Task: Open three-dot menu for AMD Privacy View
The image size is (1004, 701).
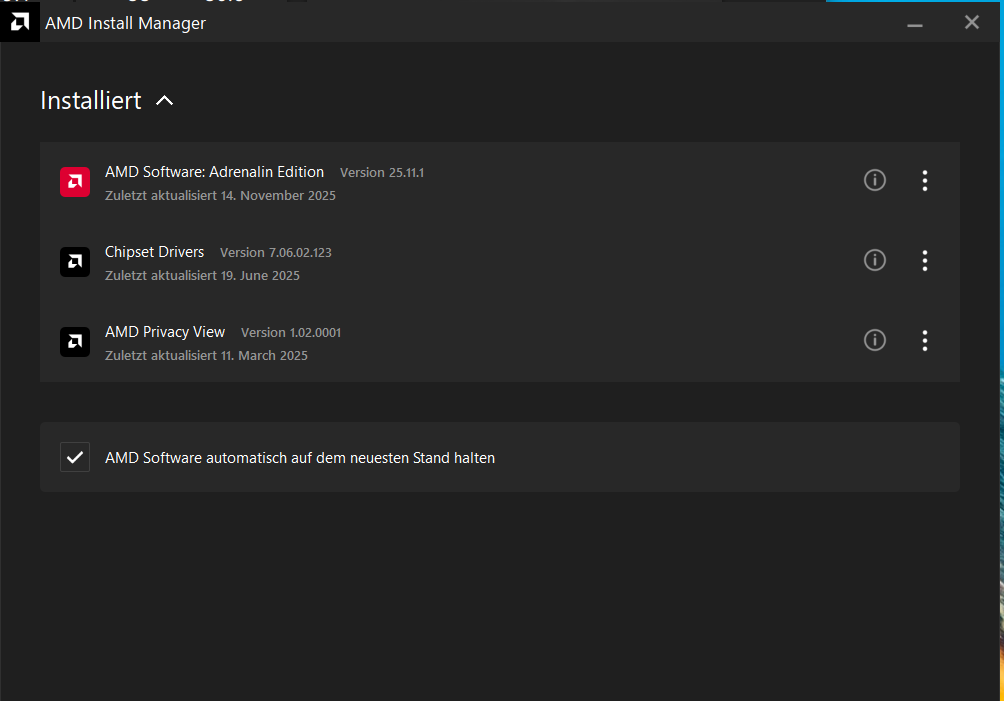Action: click(925, 341)
